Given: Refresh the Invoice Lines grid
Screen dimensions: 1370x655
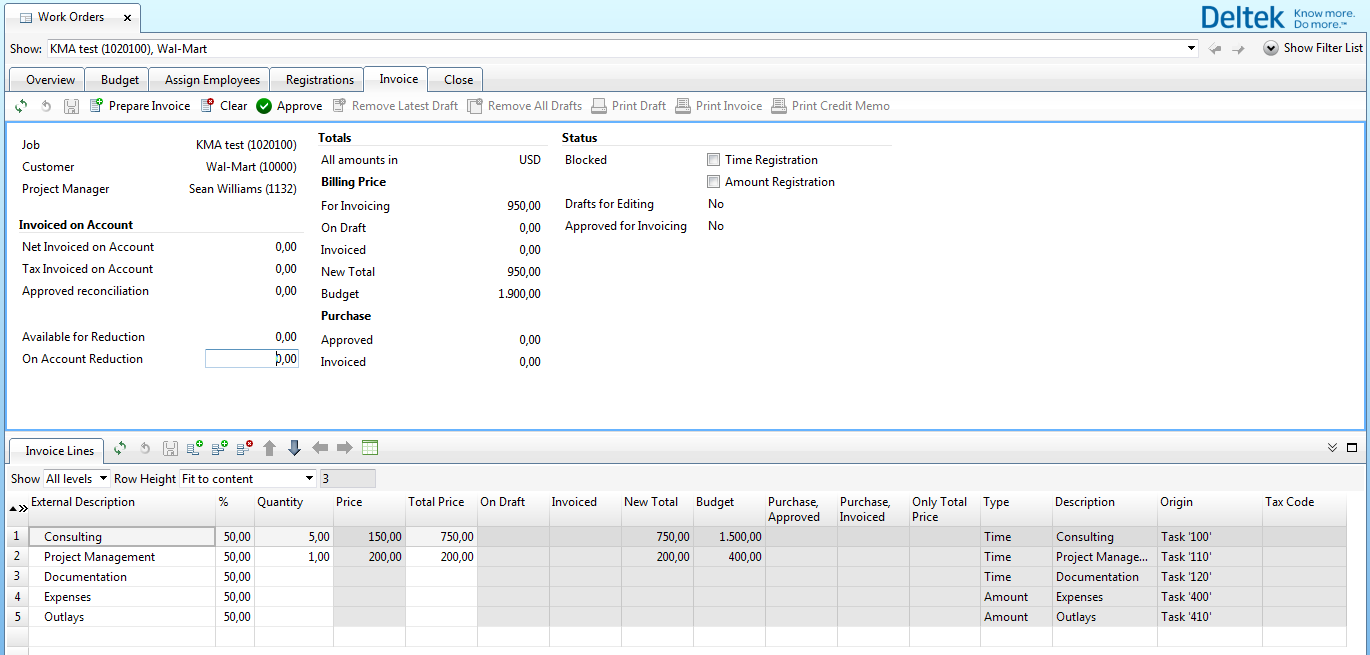Looking at the screenshot, I should click(120, 449).
